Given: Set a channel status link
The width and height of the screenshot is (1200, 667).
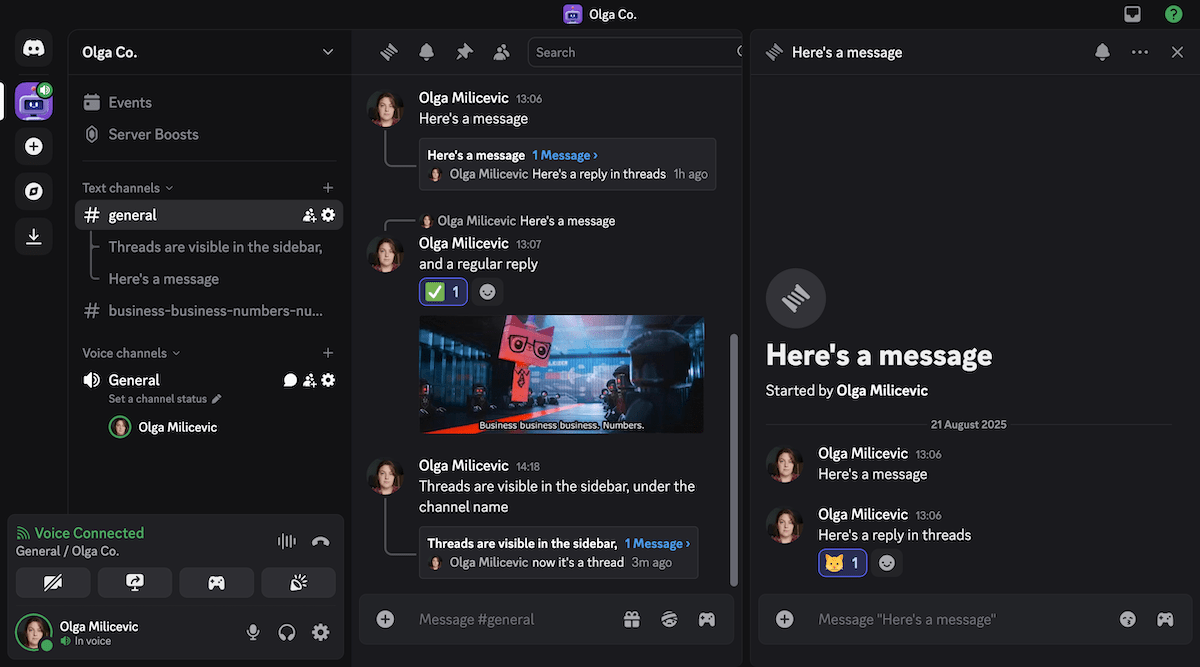Looking at the screenshot, I should 165,399.
